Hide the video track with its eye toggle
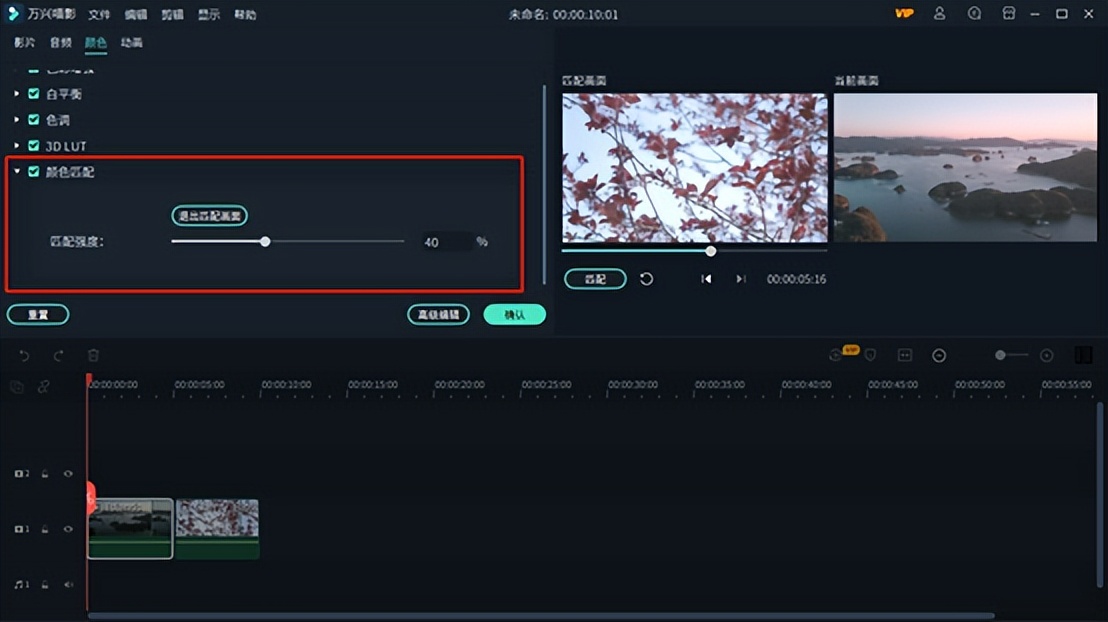 tap(69, 529)
